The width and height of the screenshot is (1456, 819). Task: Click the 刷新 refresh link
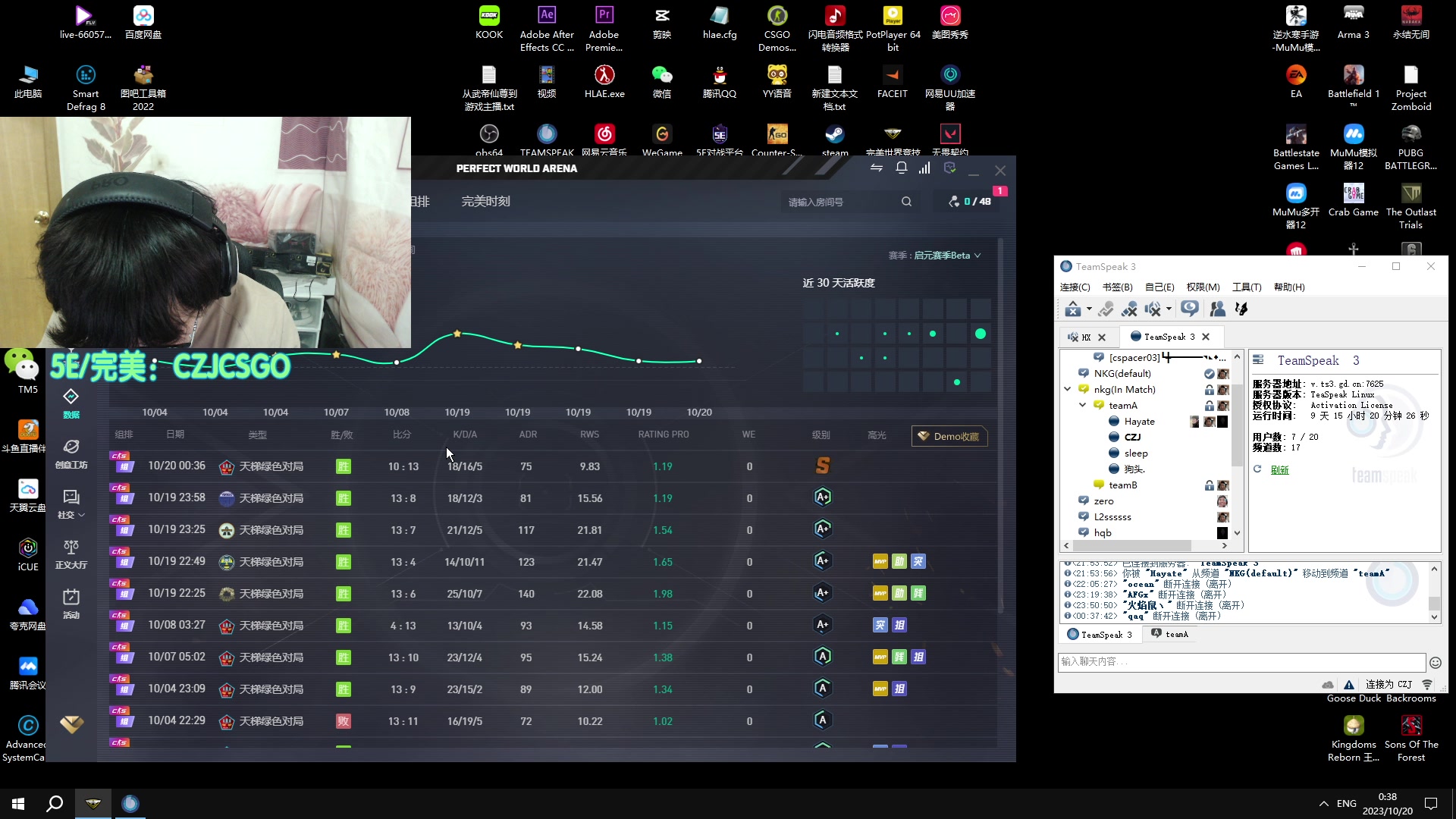1279,470
